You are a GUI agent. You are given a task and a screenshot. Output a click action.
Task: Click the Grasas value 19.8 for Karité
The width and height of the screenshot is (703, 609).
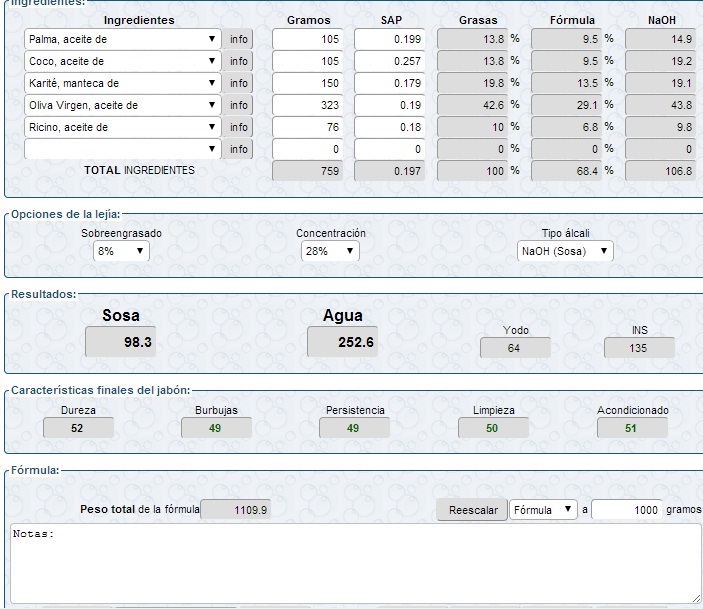pyautogui.click(x=473, y=83)
